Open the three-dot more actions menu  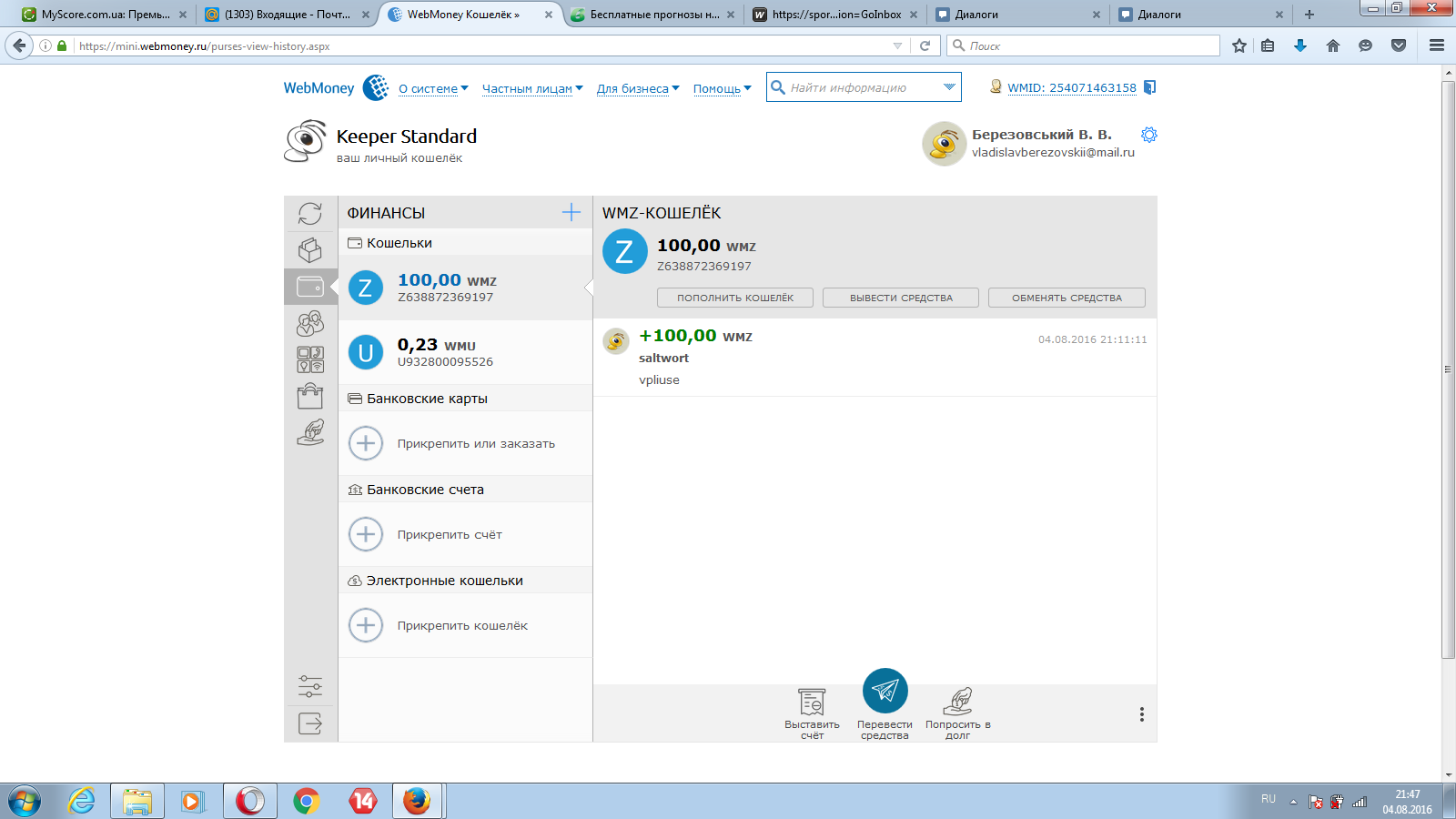click(x=1141, y=714)
